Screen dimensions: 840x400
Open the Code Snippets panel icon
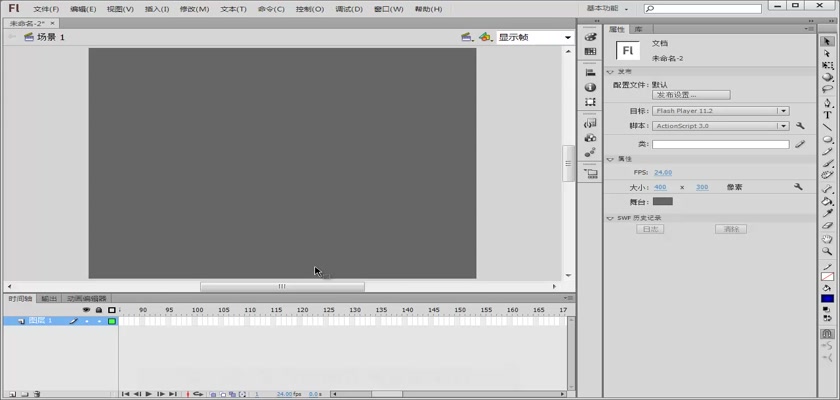(x=590, y=123)
